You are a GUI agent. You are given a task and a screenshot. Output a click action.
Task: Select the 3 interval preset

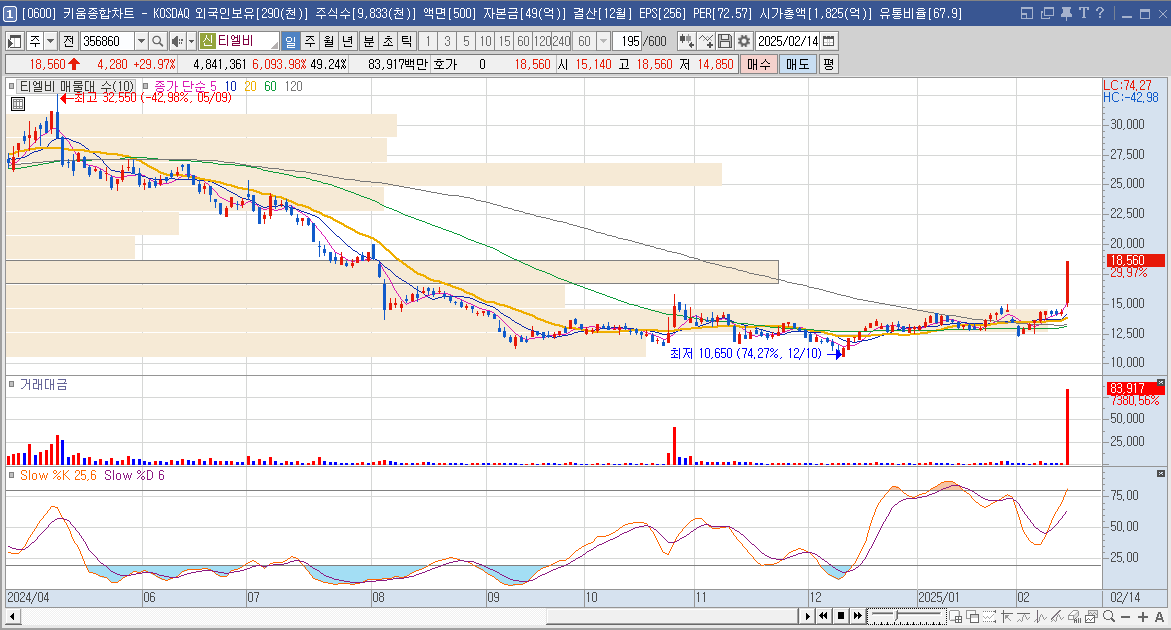click(447, 41)
